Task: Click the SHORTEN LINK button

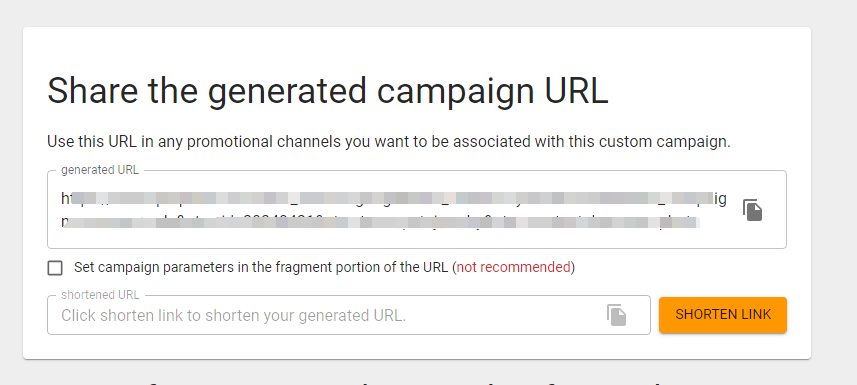Action: [x=723, y=314]
